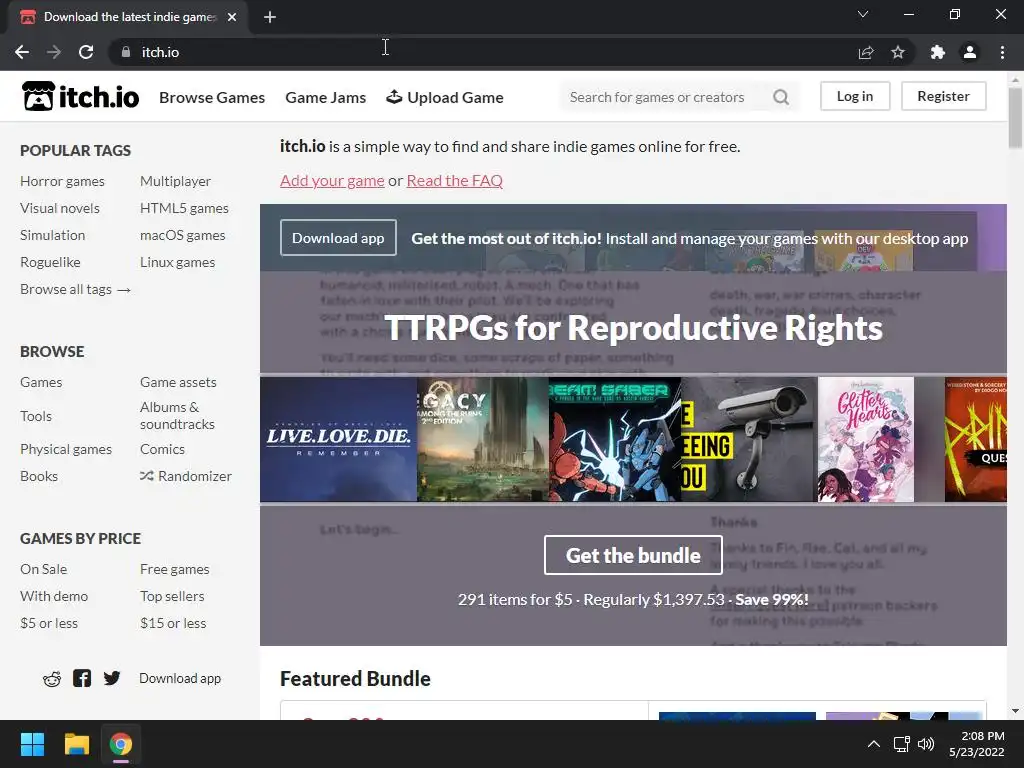The width and height of the screenshot is (1024, 768).
Task: Browse the Tools category
Action: tap(36, 416)
